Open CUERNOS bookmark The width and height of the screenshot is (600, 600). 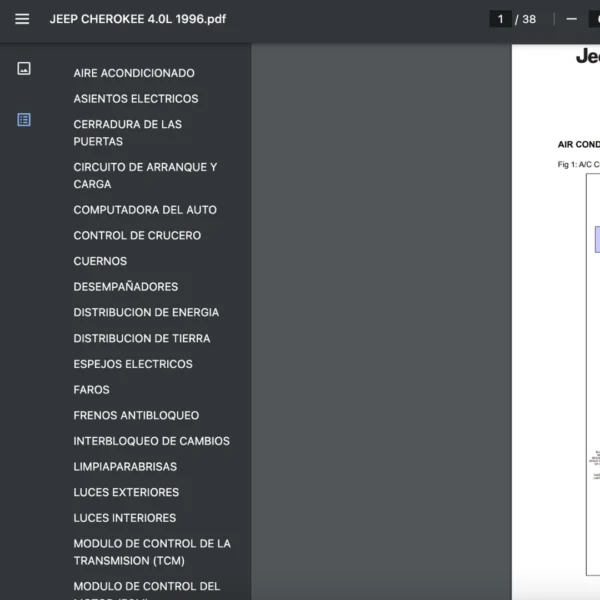100,261
